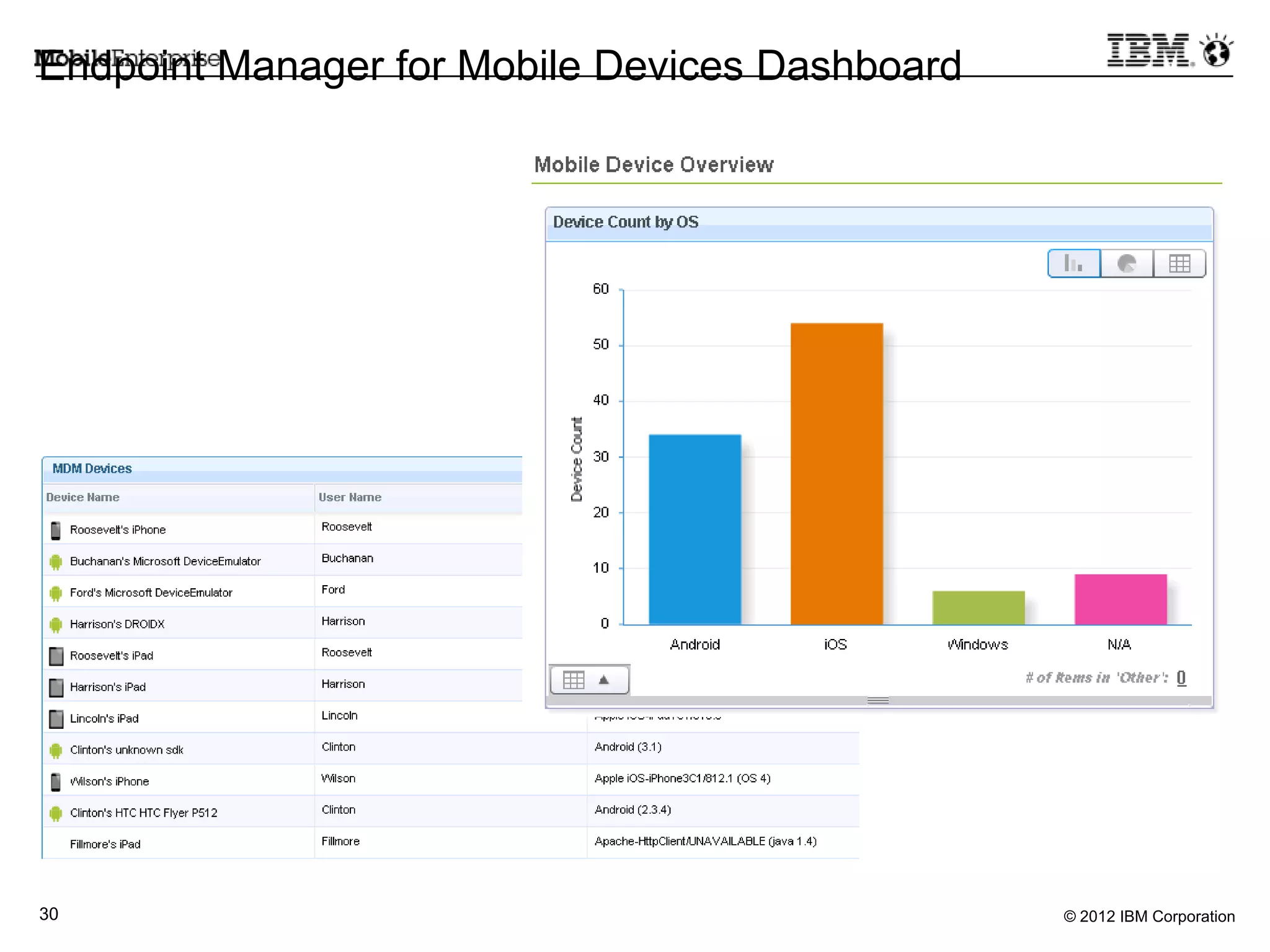Screen dimensions: 1270x952
Task: Open Fillmore's iPad device row
Action: pyautogui.click(x=451, y=843)
